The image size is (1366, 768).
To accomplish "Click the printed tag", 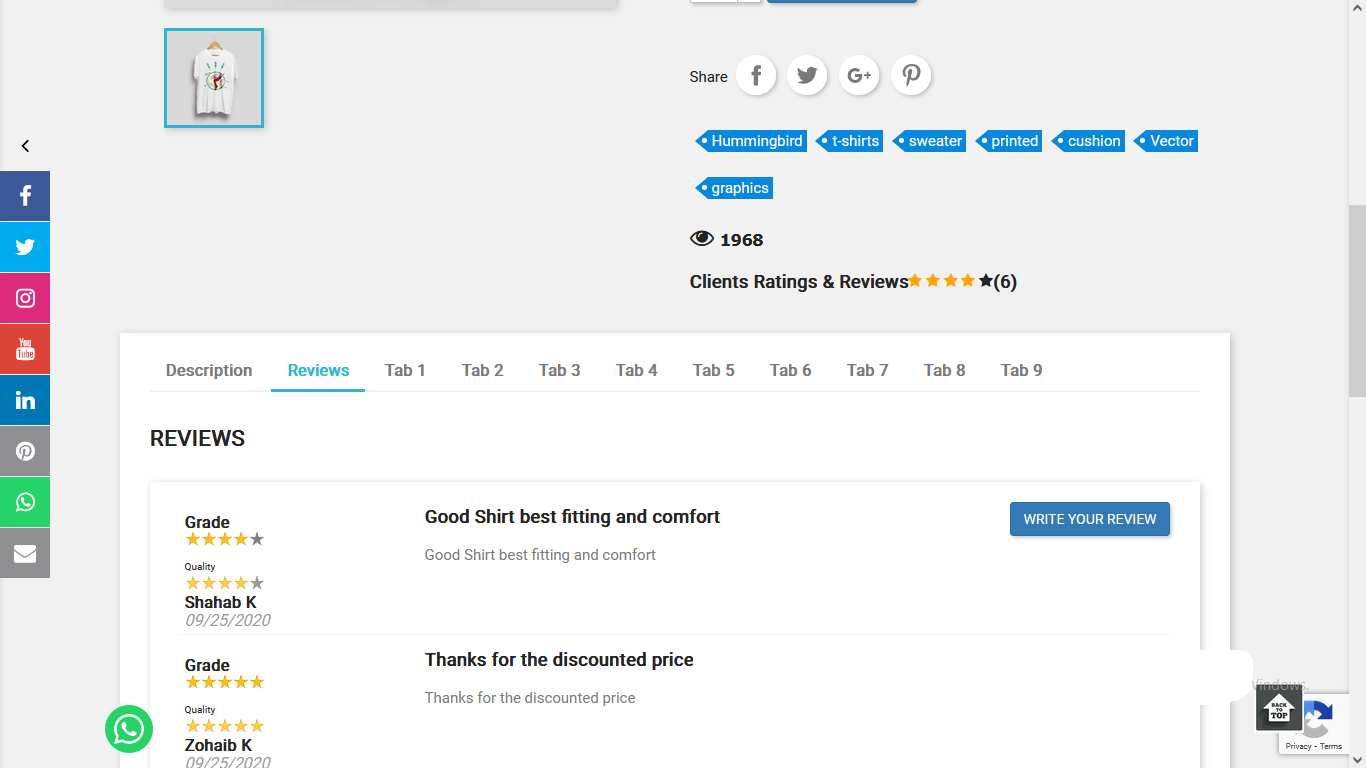I will click(1009, 141).
